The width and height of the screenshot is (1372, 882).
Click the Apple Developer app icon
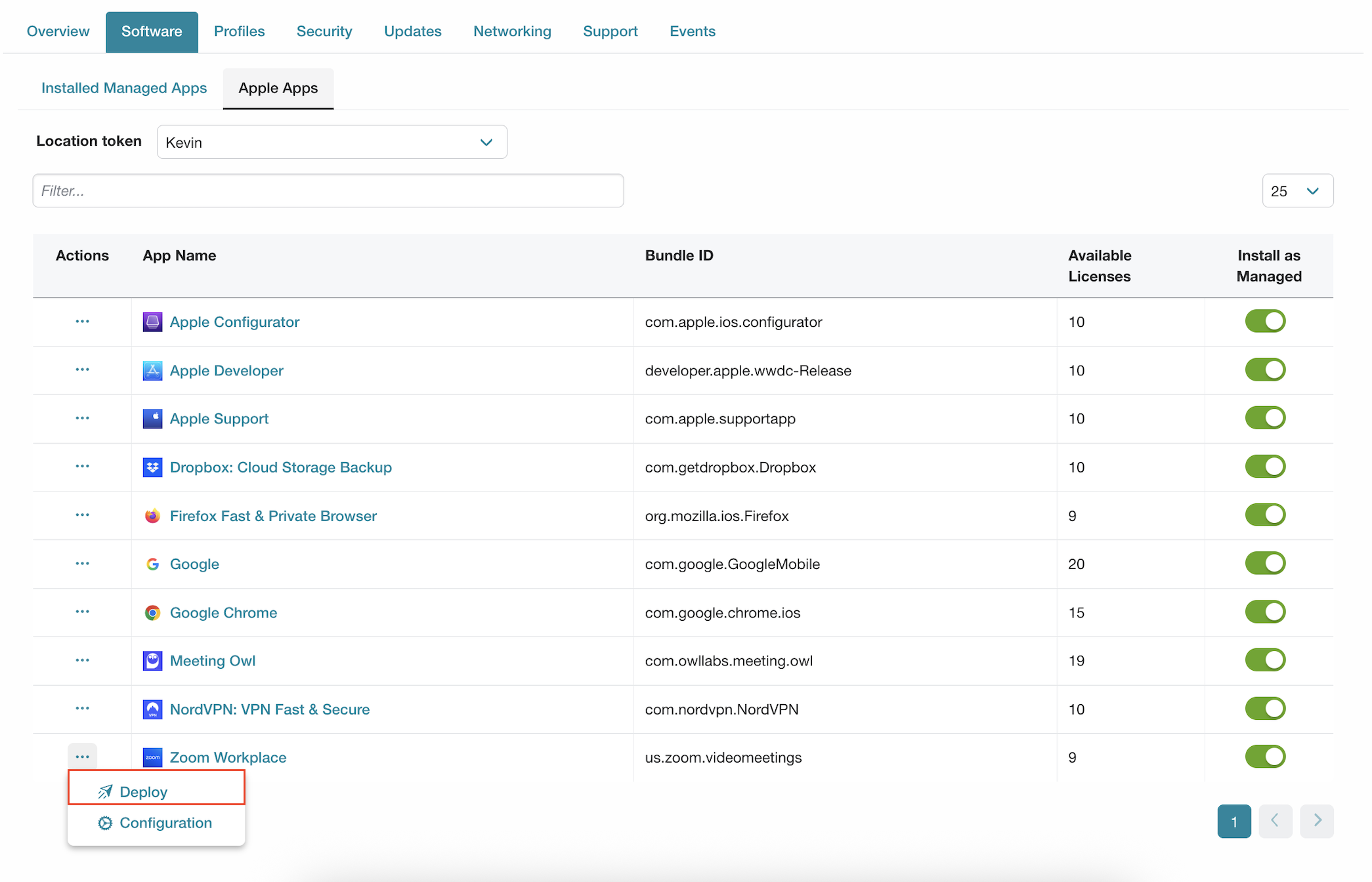coord(152,371)
